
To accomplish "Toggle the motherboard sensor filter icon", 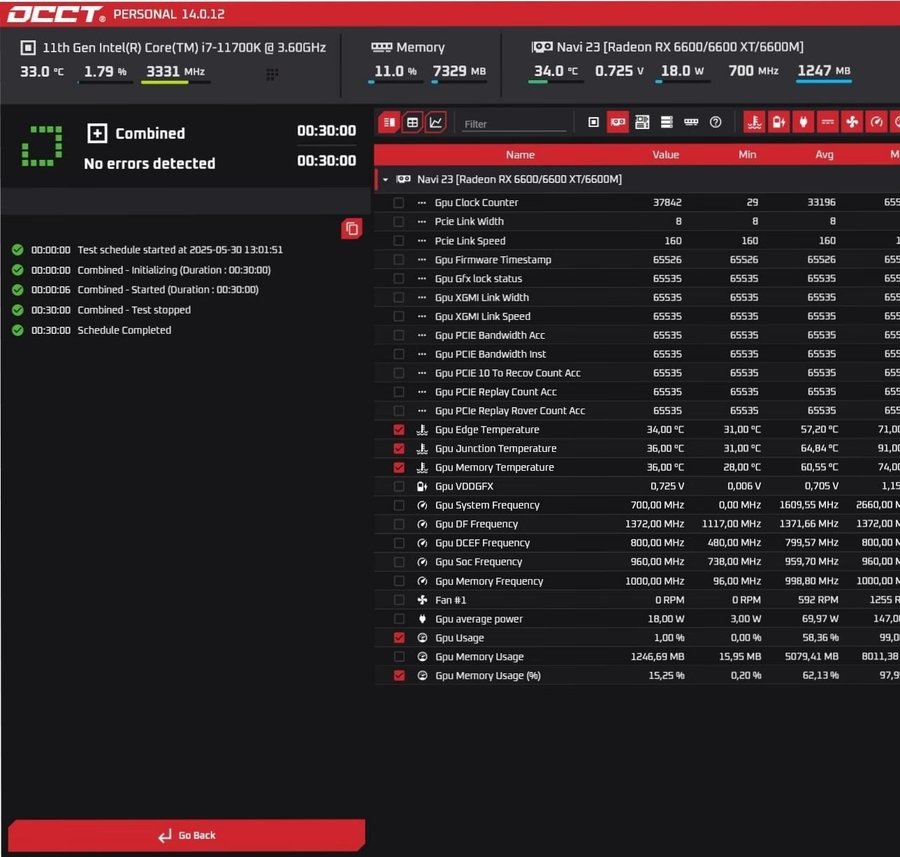I will 642,122.
